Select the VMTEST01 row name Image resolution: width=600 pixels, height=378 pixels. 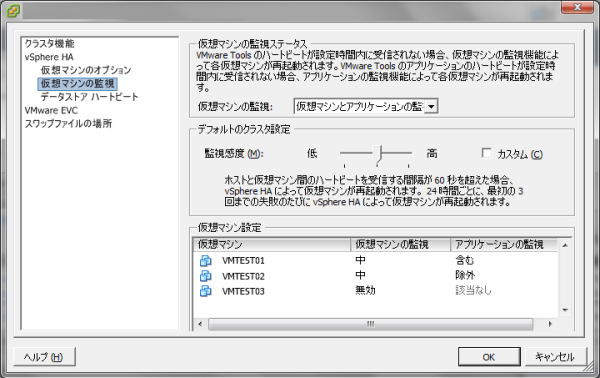(243, 261)
